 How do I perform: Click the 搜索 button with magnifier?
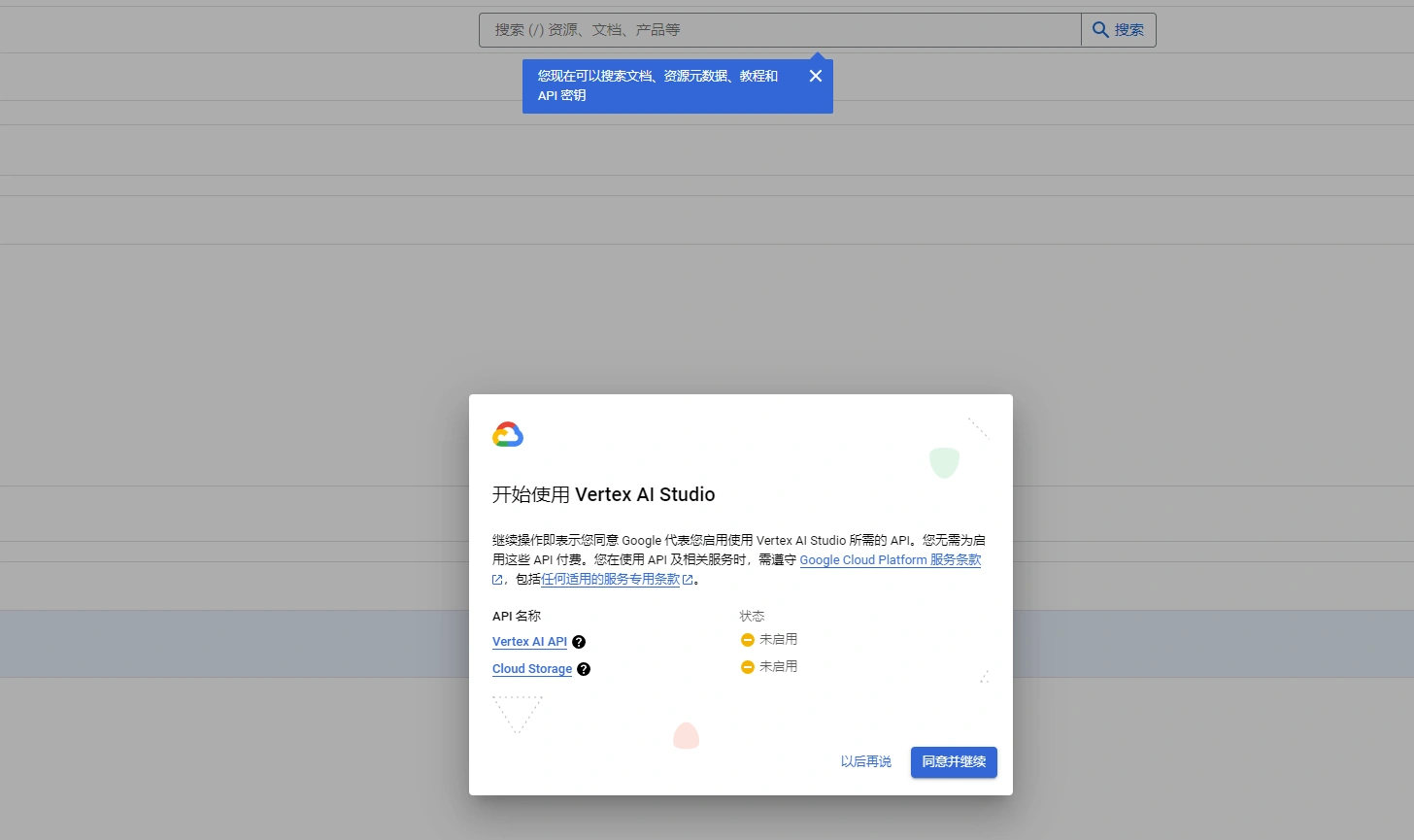click(1119, 30)
